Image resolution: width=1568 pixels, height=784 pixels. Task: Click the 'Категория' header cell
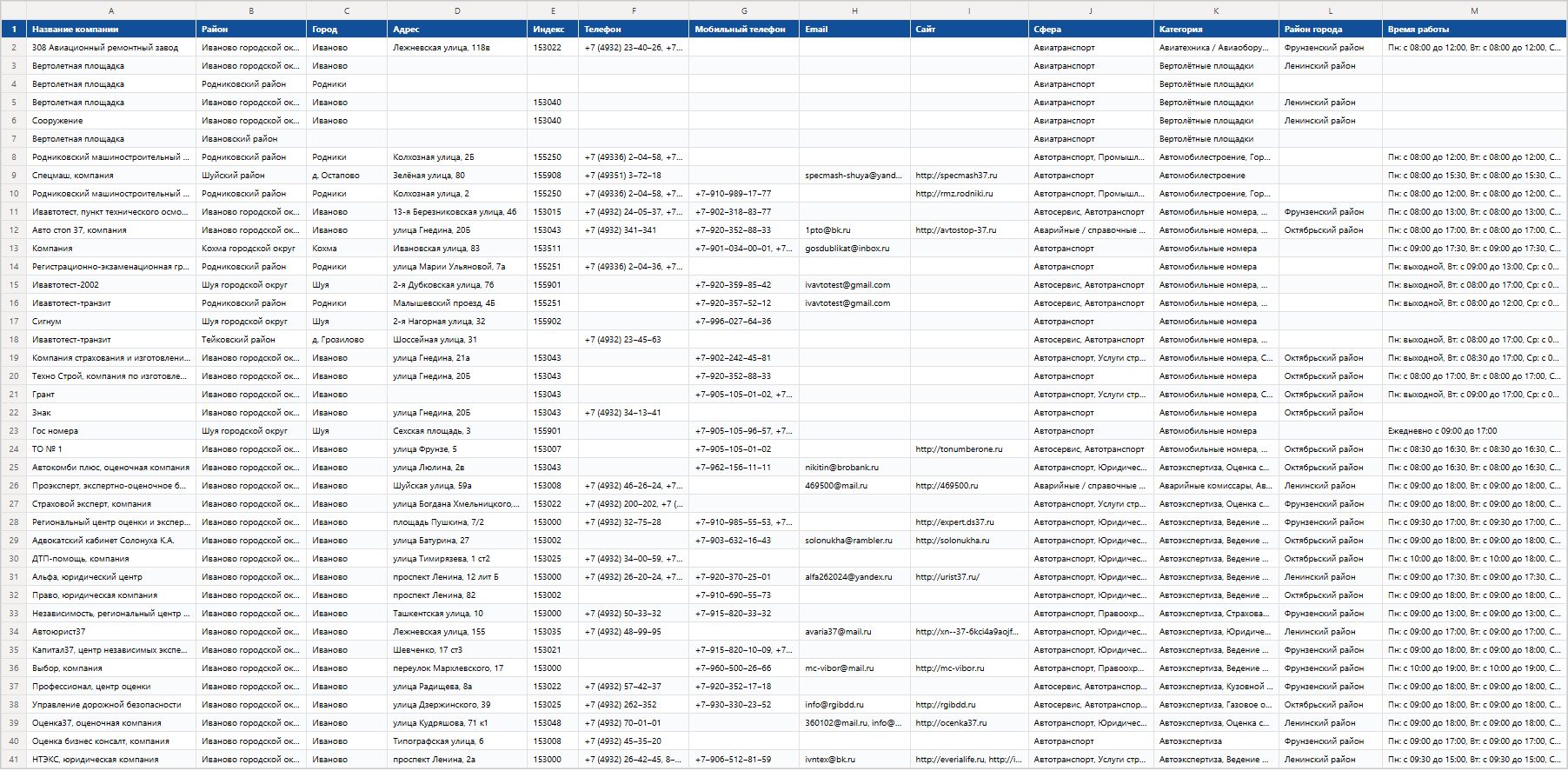coord(1216,30)
